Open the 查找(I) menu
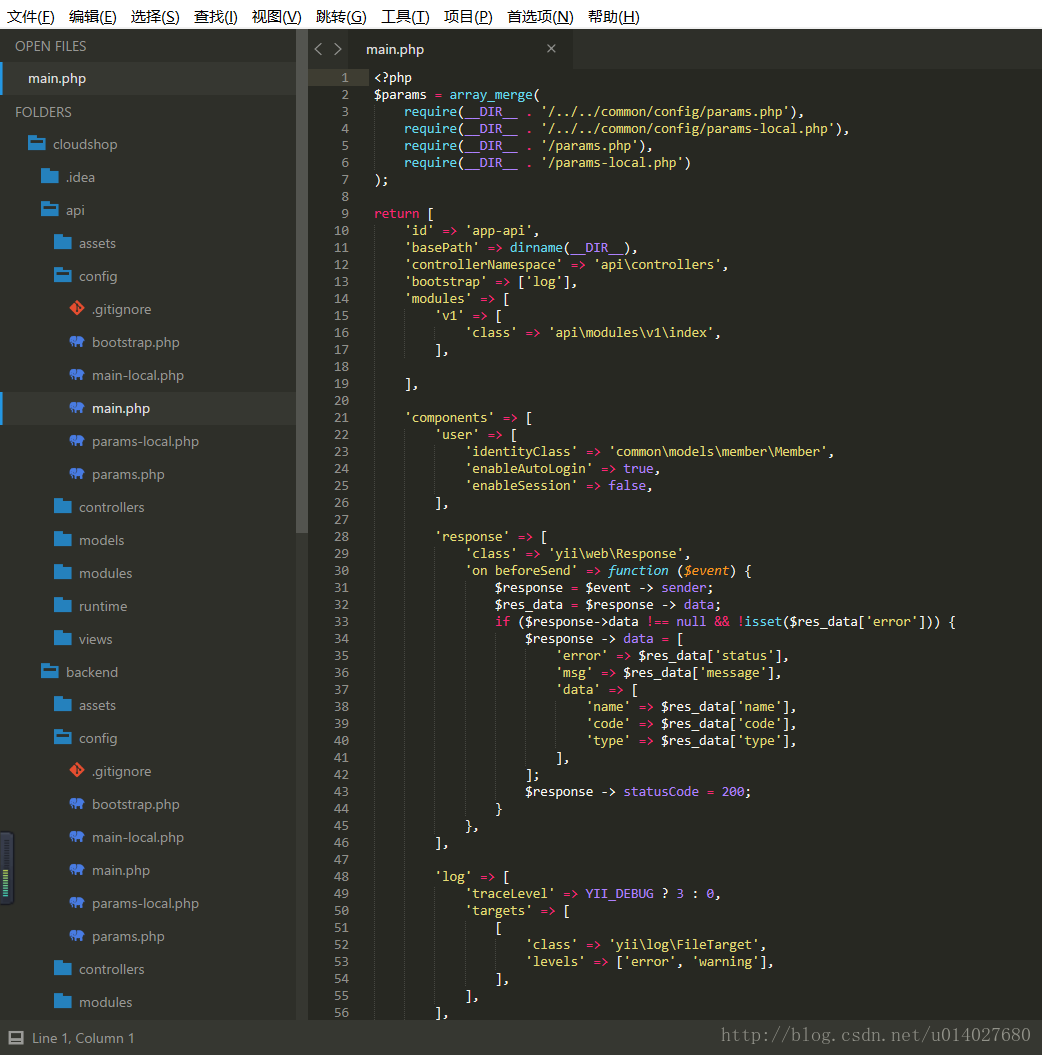The image size is (1042, 1055). [215, 16]
